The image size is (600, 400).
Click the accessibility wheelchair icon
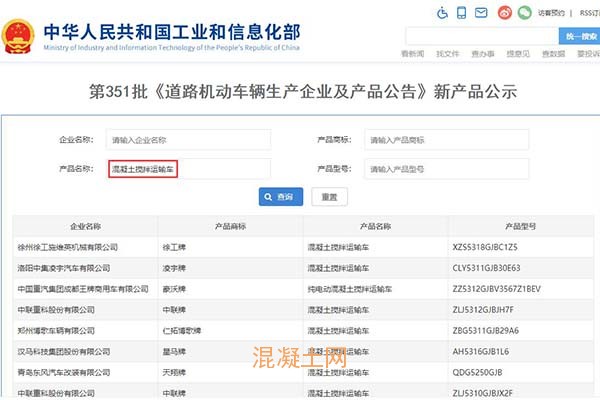(443, 13)
